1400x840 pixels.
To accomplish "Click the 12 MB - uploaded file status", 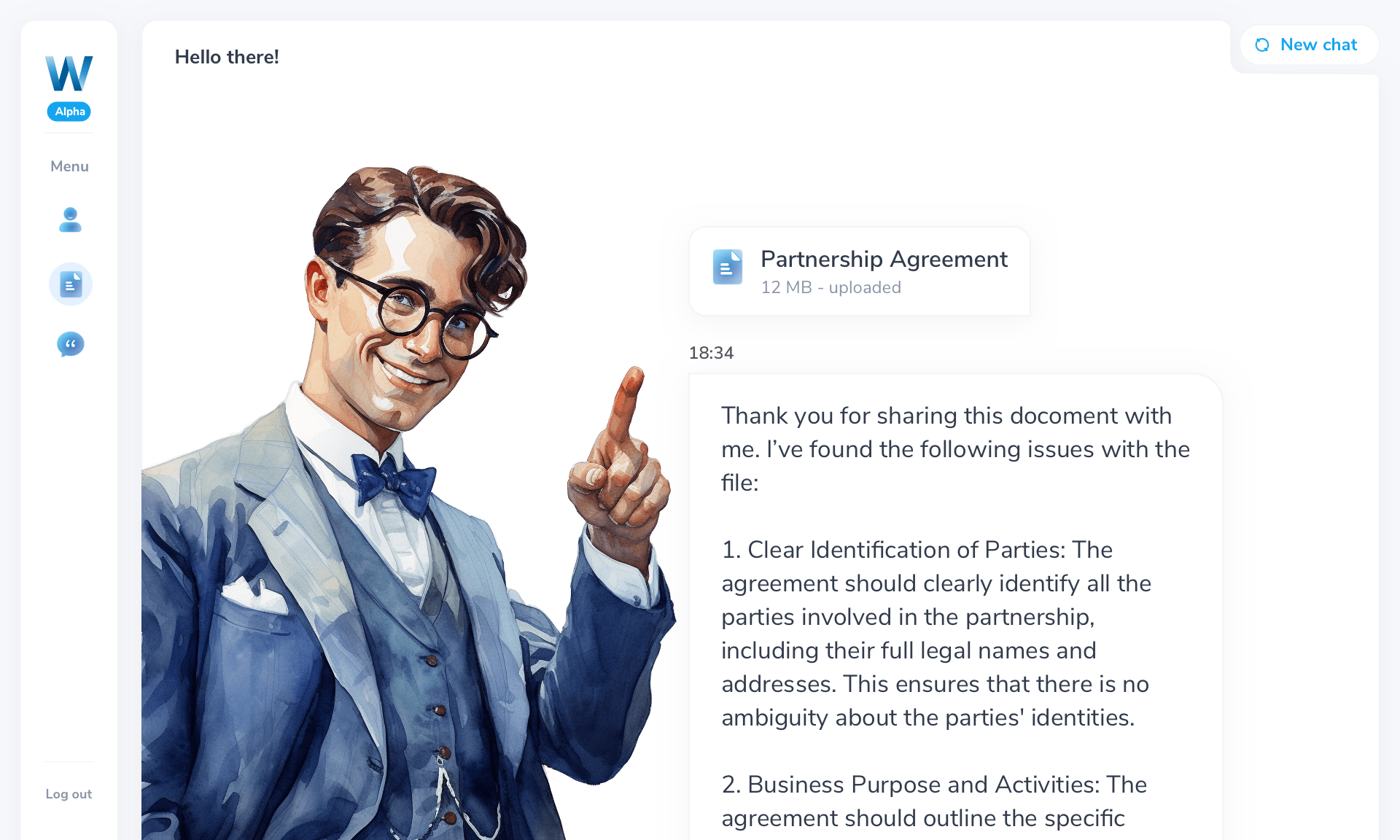I will 831,287.
